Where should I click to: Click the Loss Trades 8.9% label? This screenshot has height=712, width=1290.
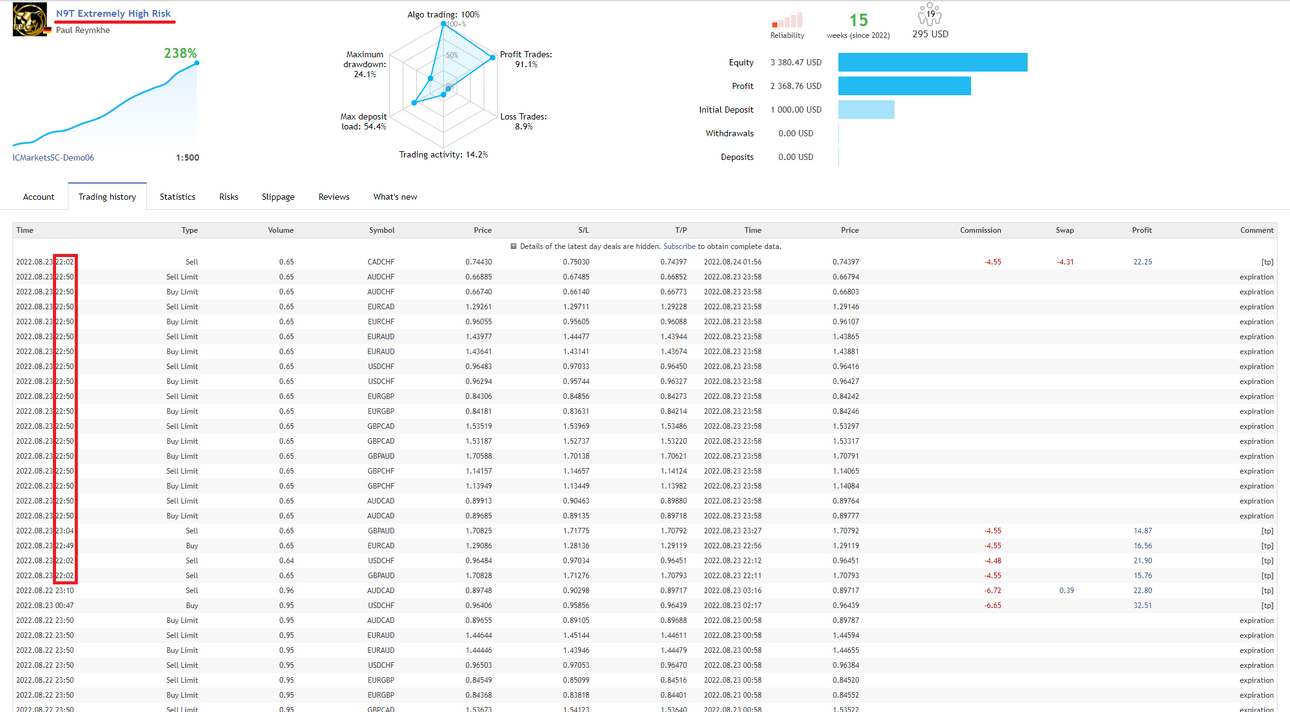[x=524, y=122]
